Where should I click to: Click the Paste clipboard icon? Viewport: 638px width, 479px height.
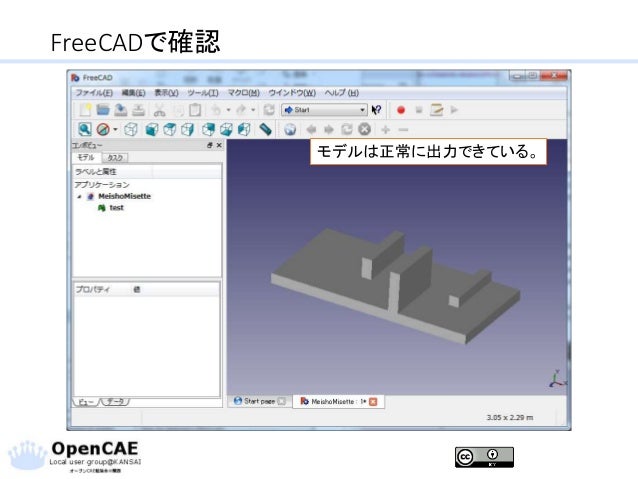tap(195, 110)
